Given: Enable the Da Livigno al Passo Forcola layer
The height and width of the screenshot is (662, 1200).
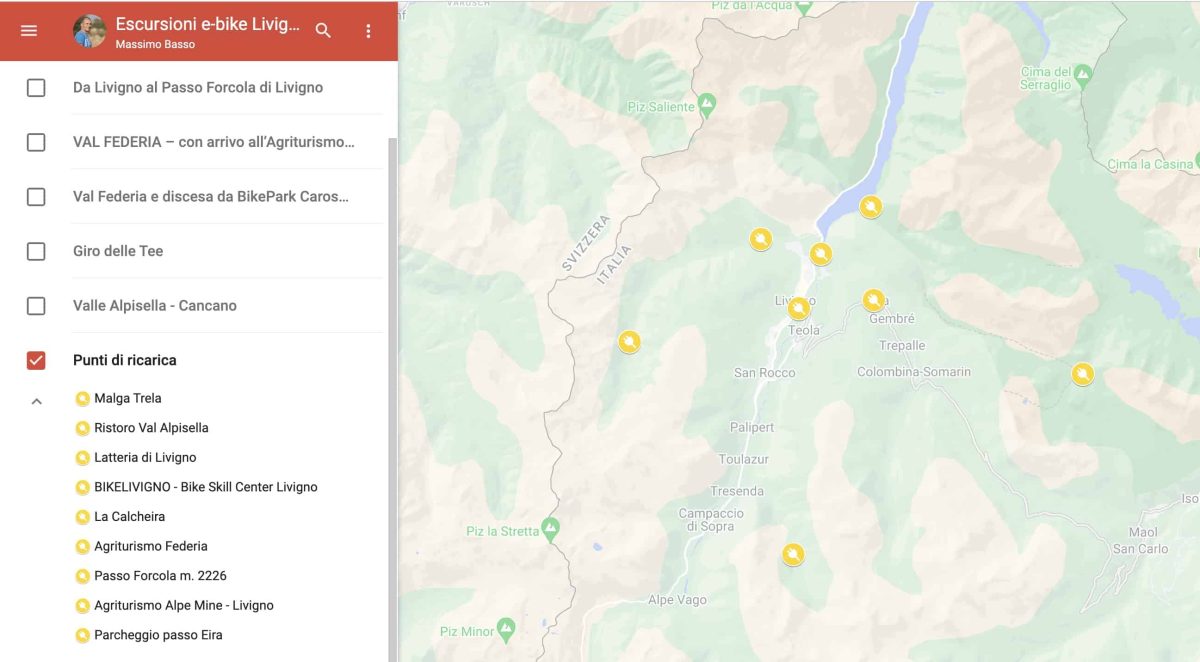Looking at the screenshot, I should point(35,87).
